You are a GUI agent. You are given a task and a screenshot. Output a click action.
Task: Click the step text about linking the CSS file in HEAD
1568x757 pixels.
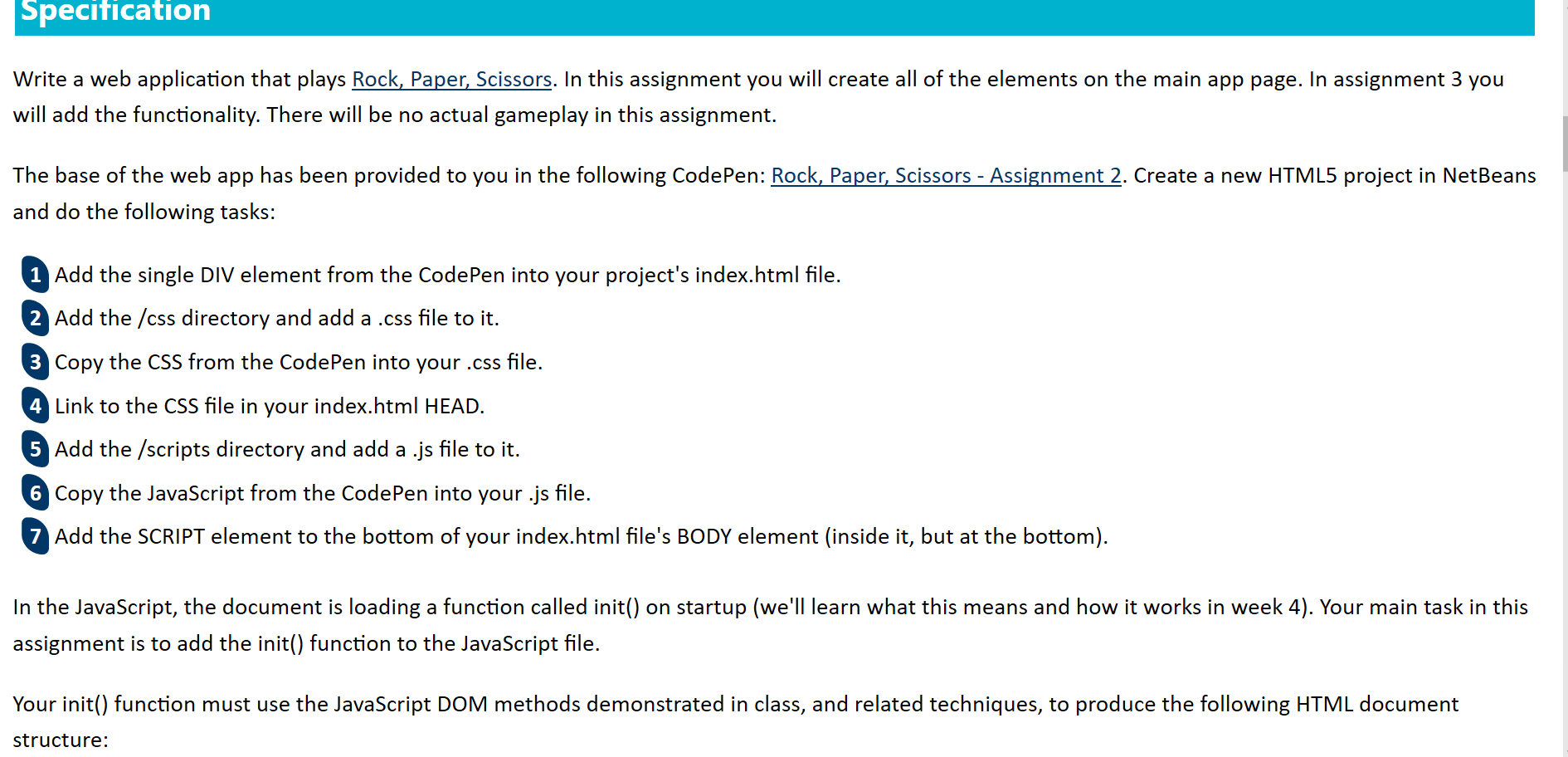click(x=270, y=406)
